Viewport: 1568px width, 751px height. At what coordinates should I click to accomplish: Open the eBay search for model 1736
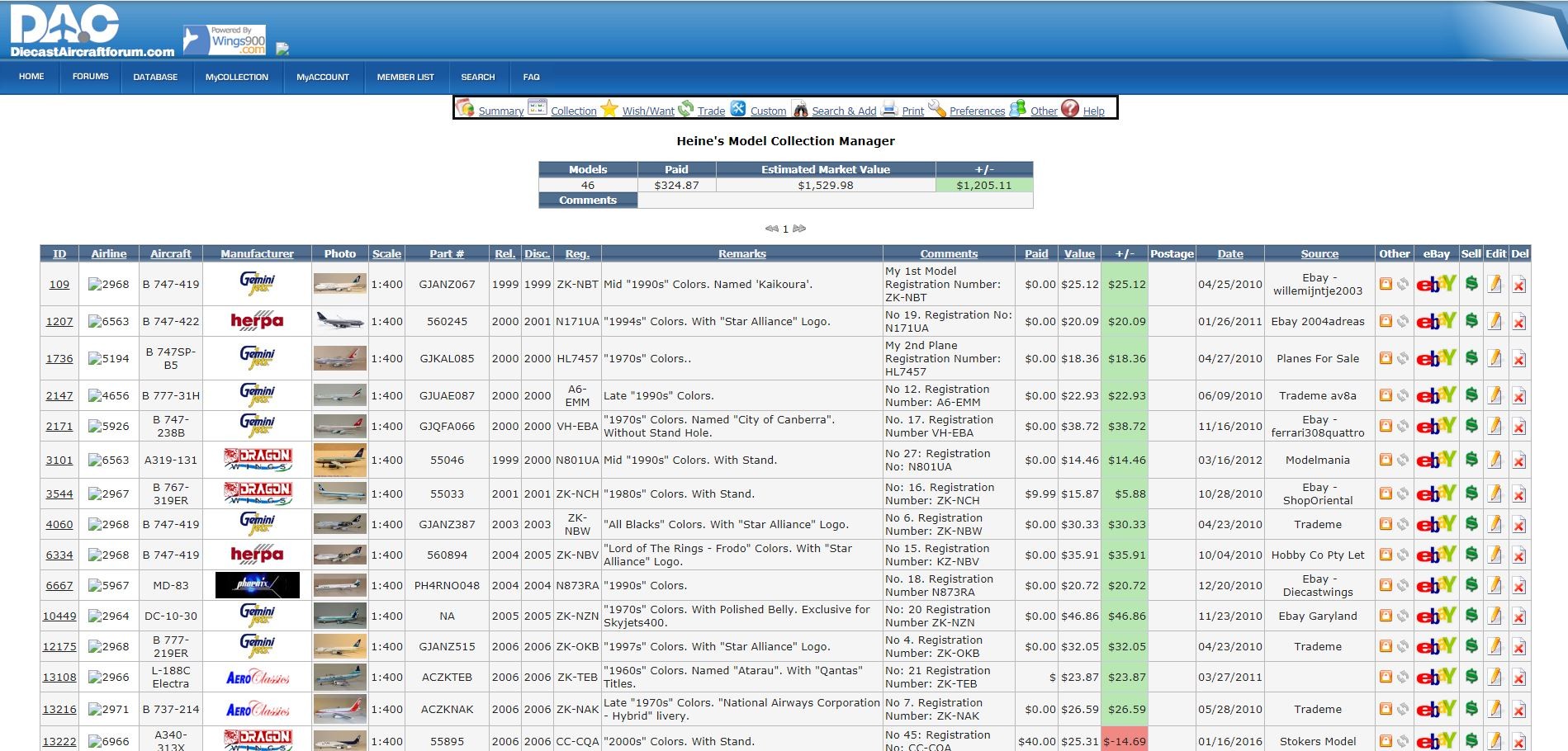click(x=1437, y=358)
